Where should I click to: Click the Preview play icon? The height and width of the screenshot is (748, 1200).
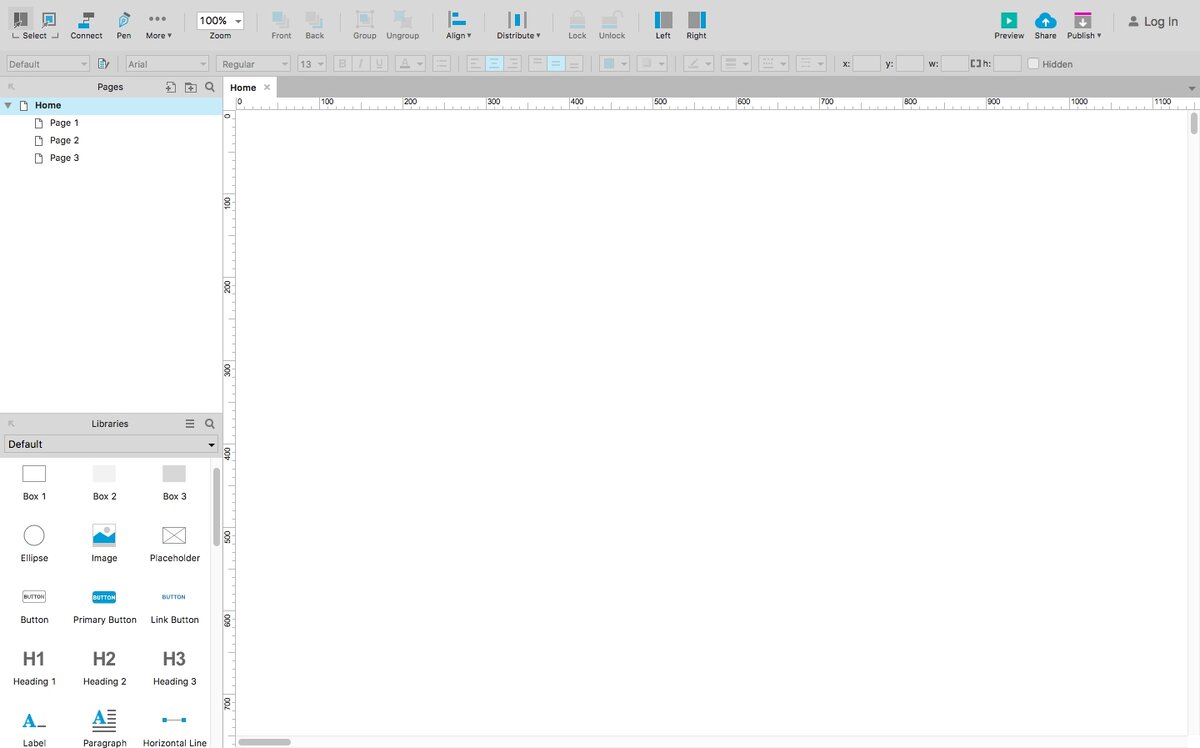tap(1009, 20)
